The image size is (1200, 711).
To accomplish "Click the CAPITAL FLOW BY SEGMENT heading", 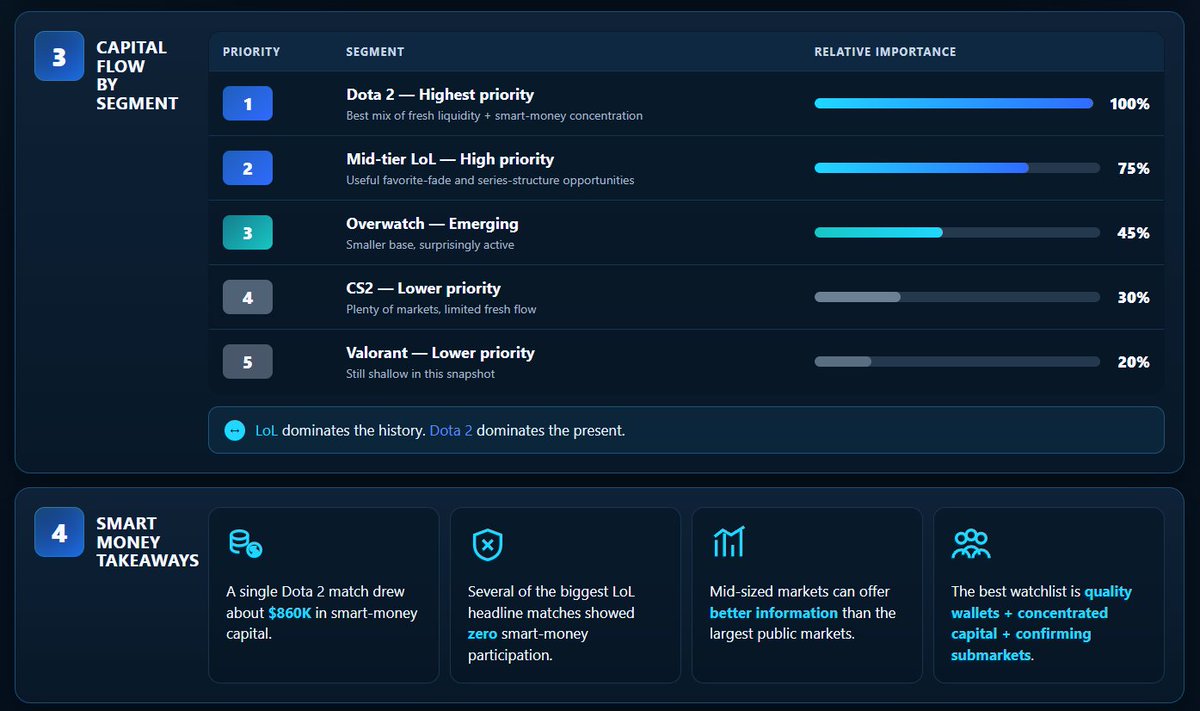I will [x=137, y=75].
